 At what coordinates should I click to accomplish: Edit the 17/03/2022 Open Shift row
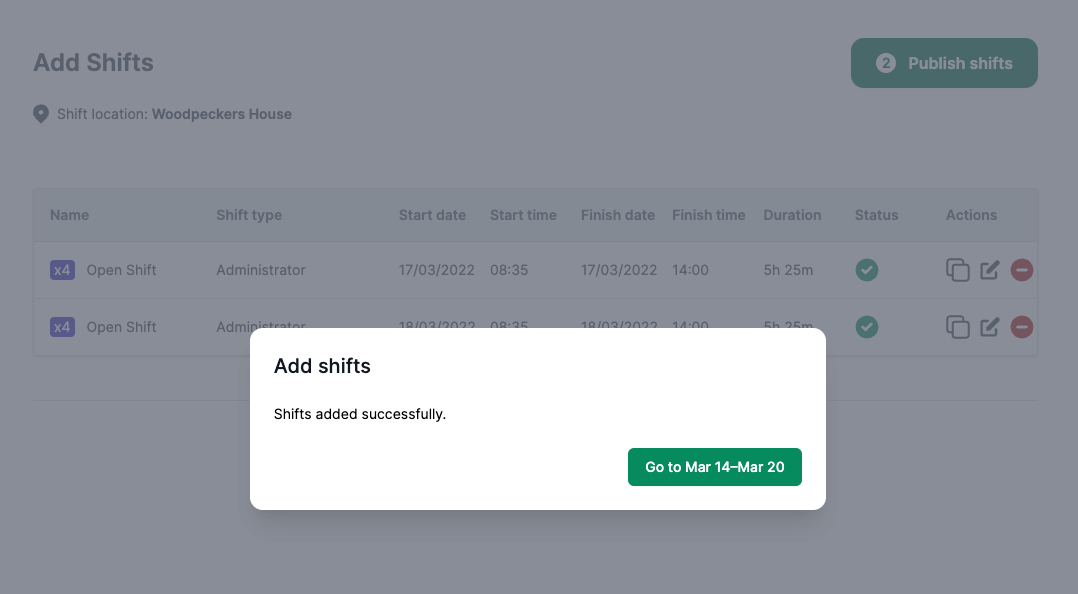(990, 270)
